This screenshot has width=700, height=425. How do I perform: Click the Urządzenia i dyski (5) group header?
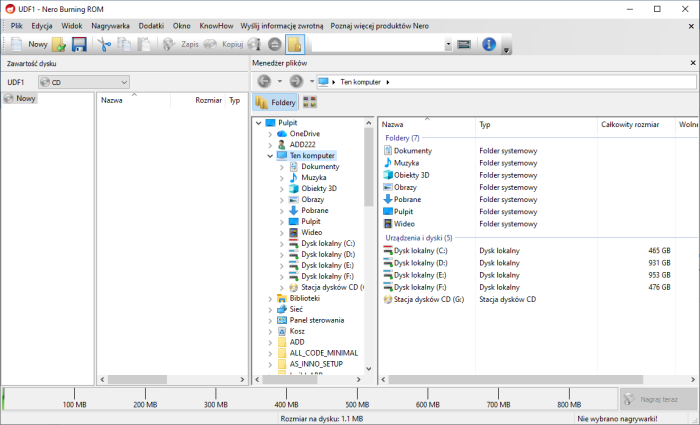[419, 238]
